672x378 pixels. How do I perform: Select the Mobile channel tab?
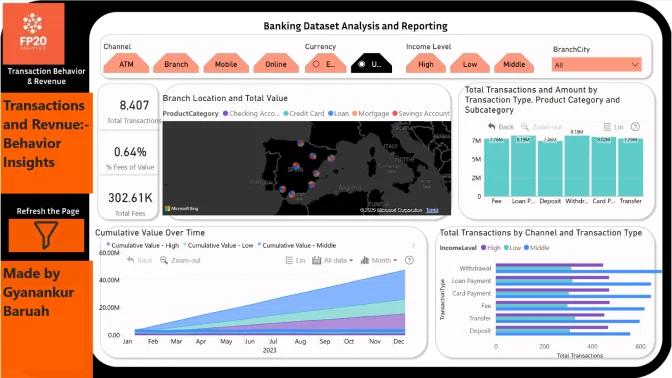coord(226,64)
